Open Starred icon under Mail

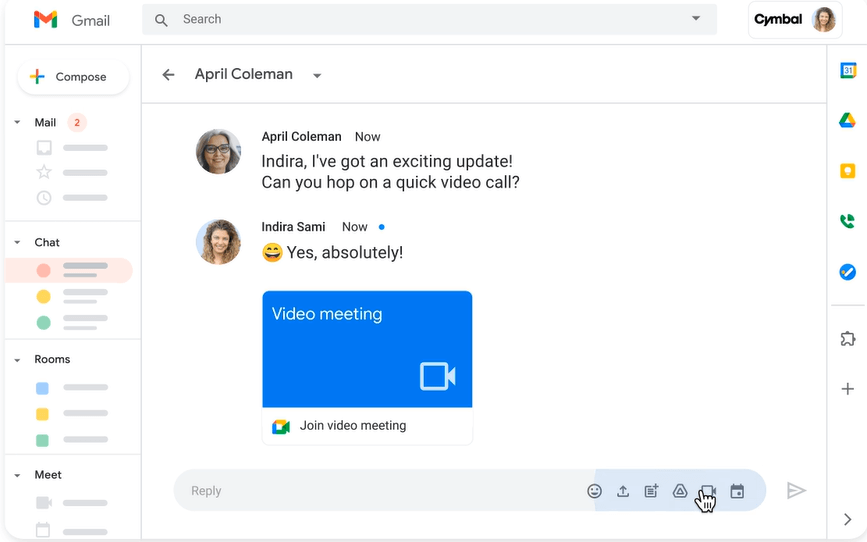[44, 173]
